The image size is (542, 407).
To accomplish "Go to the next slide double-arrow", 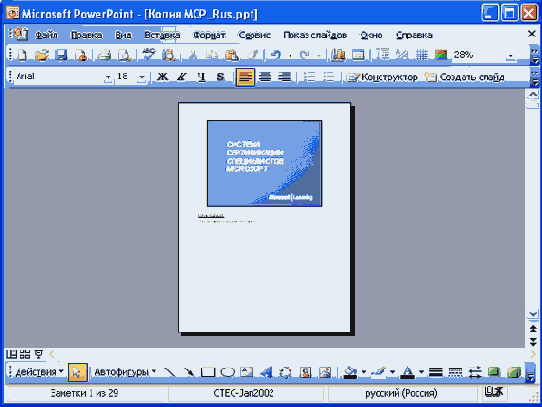I will [x=533, y=342].
